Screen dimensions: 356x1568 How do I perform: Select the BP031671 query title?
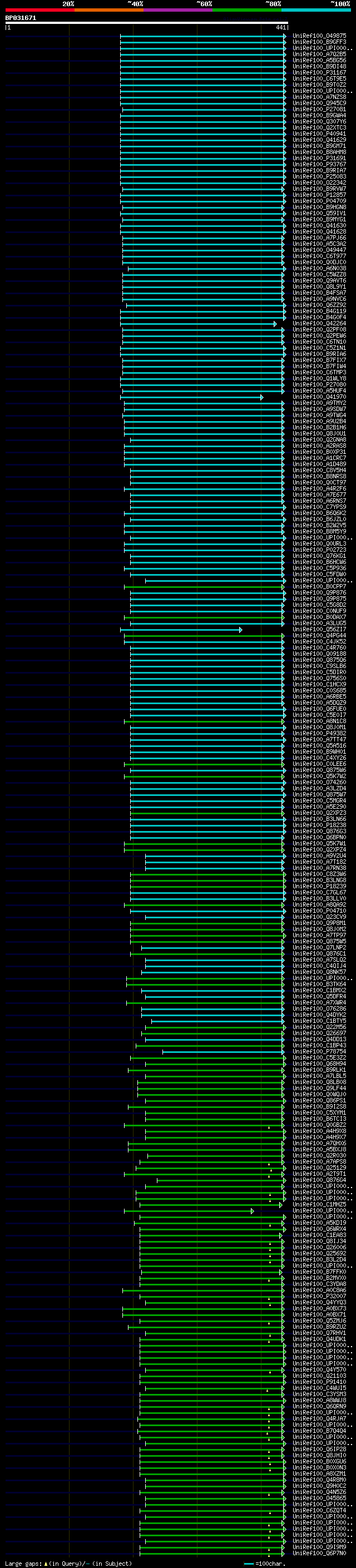coord(21,18)
